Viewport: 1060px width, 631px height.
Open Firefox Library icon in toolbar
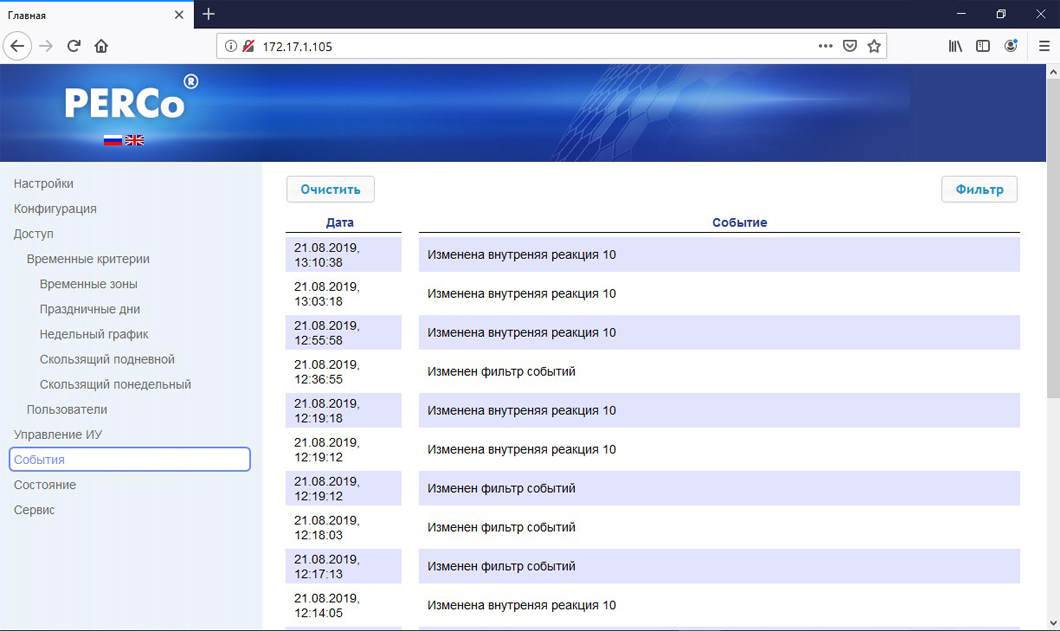click(955, 46)
